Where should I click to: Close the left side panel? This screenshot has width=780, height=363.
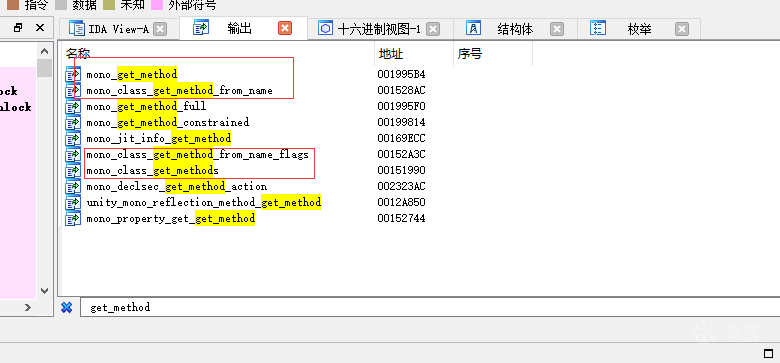pyautogui.click(x=40, y=28)
